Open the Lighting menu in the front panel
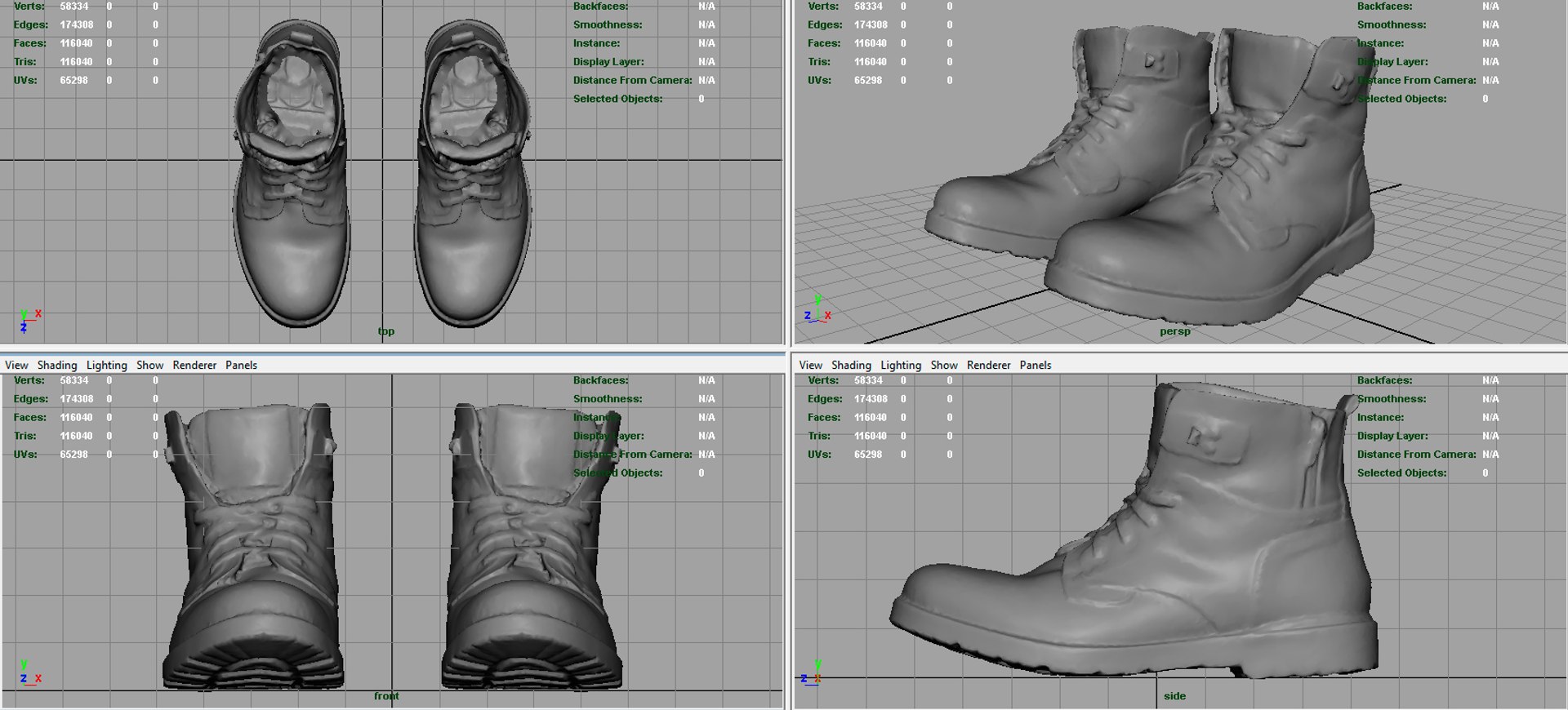This screenshot has height=710, width=1568. pyautogui.click(x=107, y=365)
